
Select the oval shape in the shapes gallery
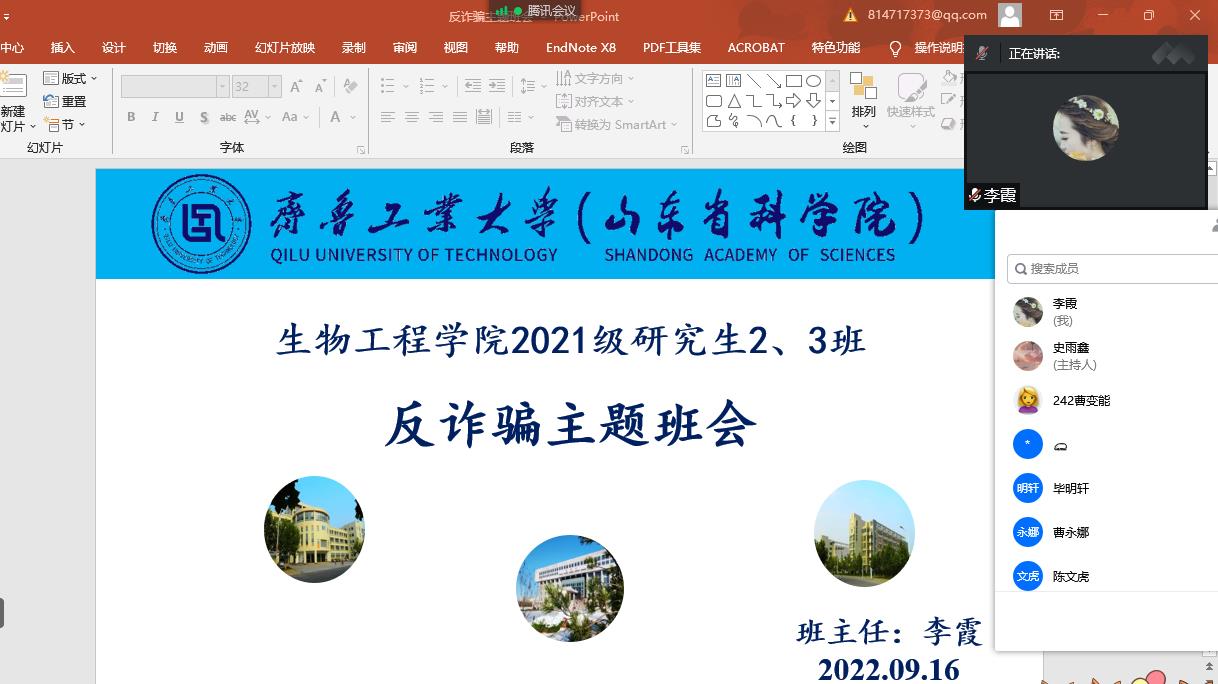[813, 81]
